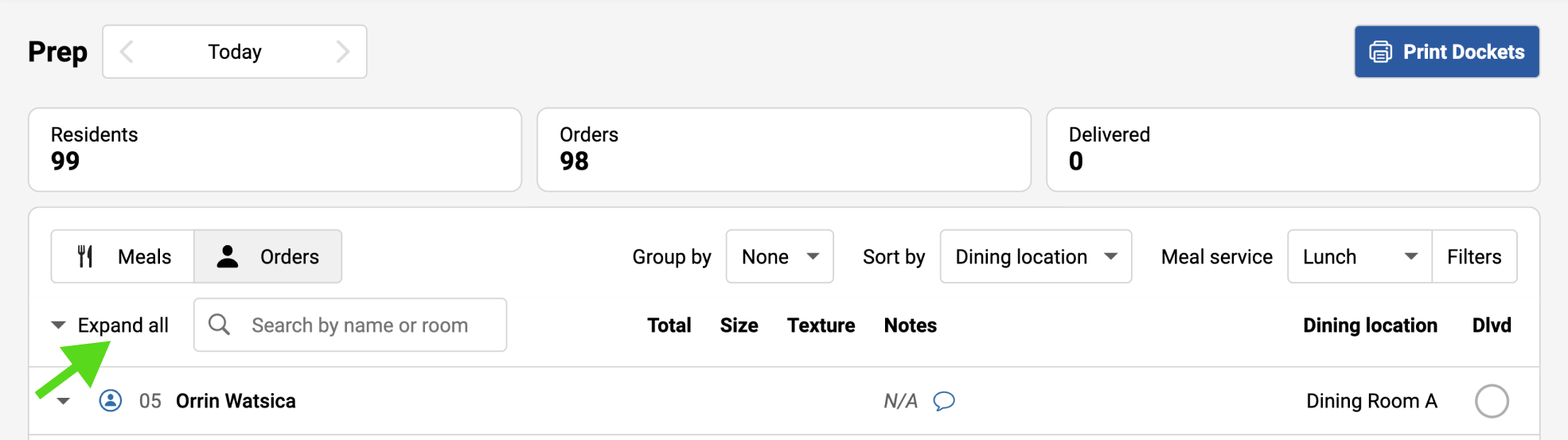
Task: Click Orrin Watsica's resident profile icon
Action: (x=111, y=400)
